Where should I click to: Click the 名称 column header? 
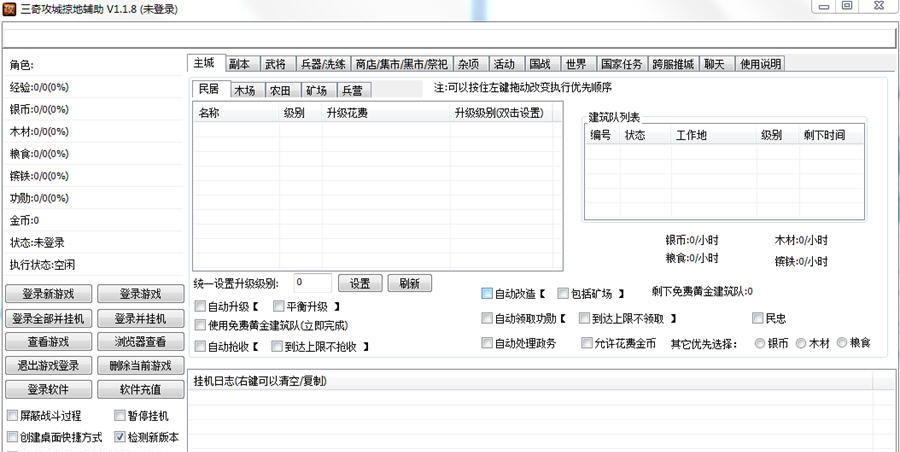click(x=236, y=113)
